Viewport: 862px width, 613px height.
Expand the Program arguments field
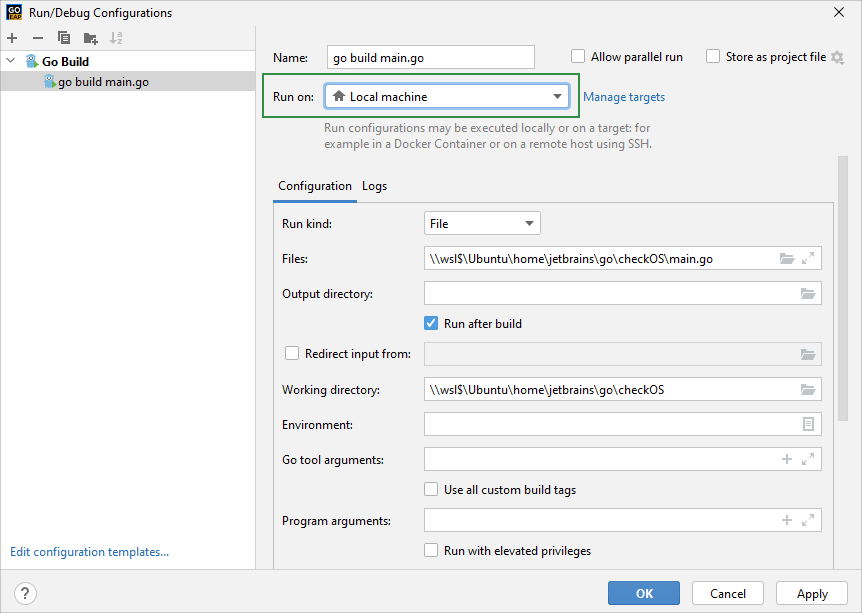click(808, 520)
